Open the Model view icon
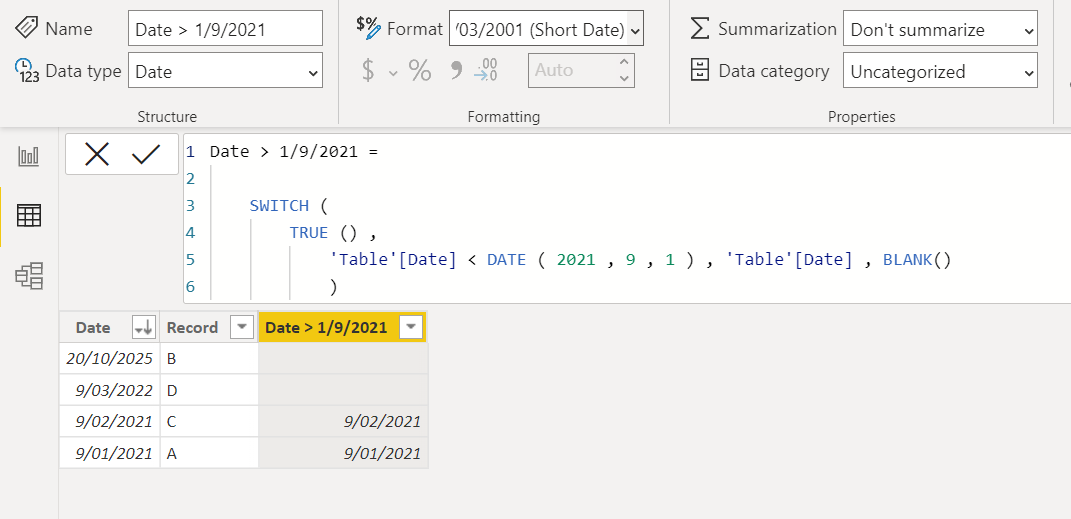The image size is (1071, 519). tap(29, 275)
